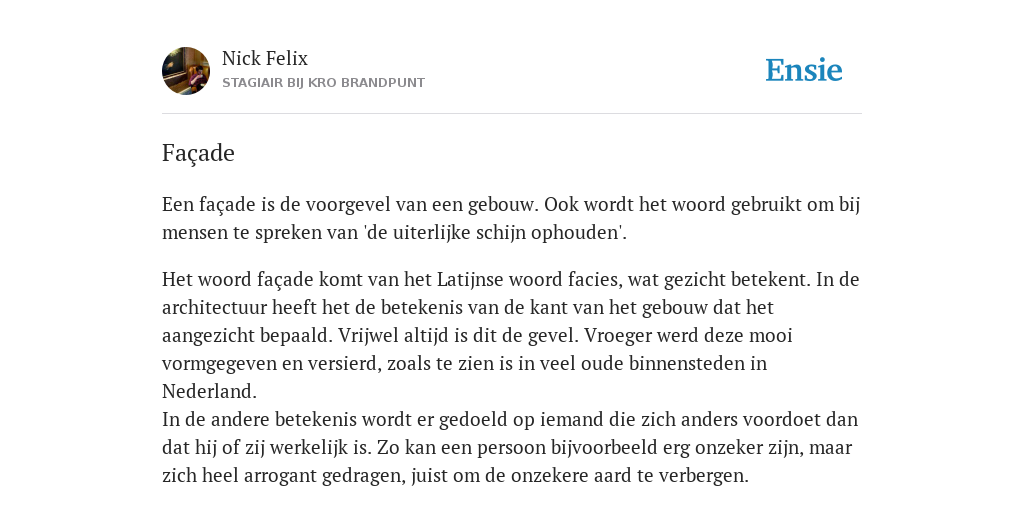Click the author name Nick Felix

[265, 58]
